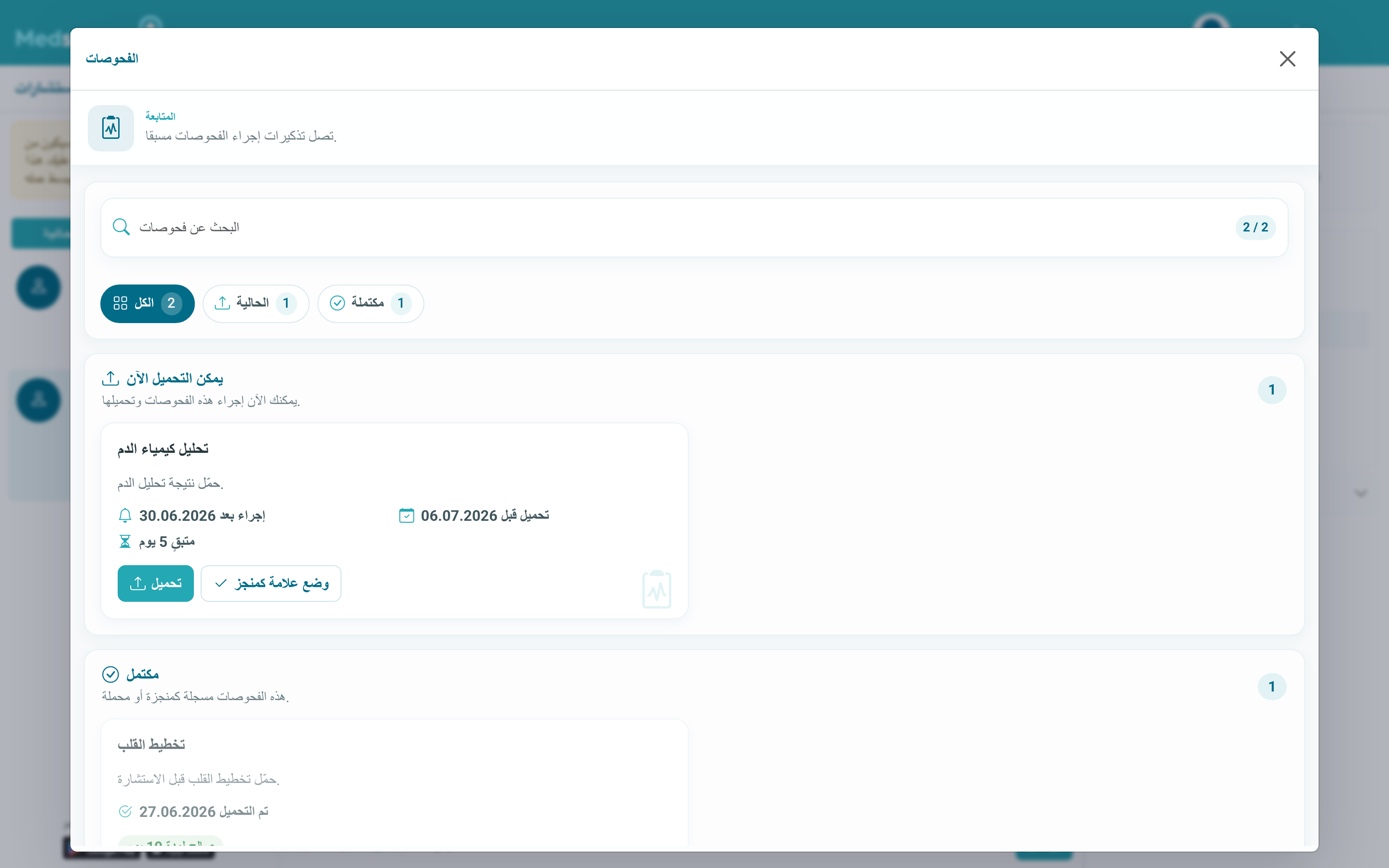Click the المتابعة label in header
The height and width of the screenshot is (868, 1389).
point(160,117)
